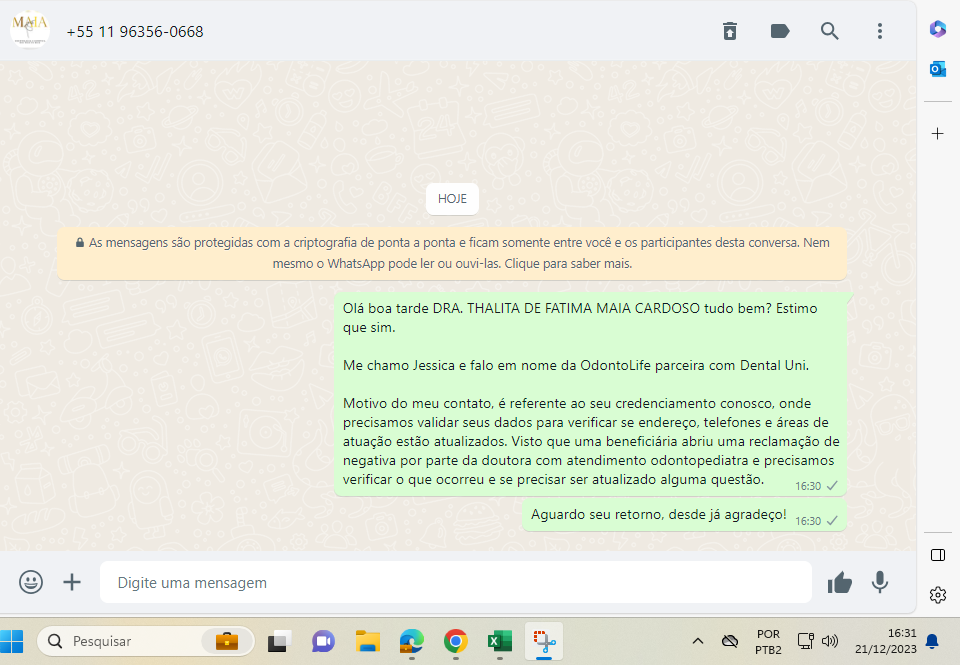The height and width of the screenshot is (665, 960).
Task: Open the three-dot chat menu
Action: pyautogui.click(x=880, y=31)
